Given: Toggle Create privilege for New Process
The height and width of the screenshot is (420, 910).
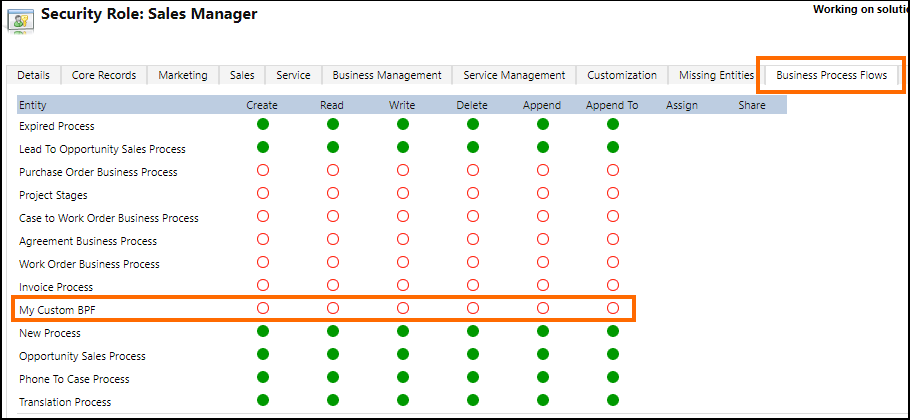Looking at the screenshot, I should [263, 331].
